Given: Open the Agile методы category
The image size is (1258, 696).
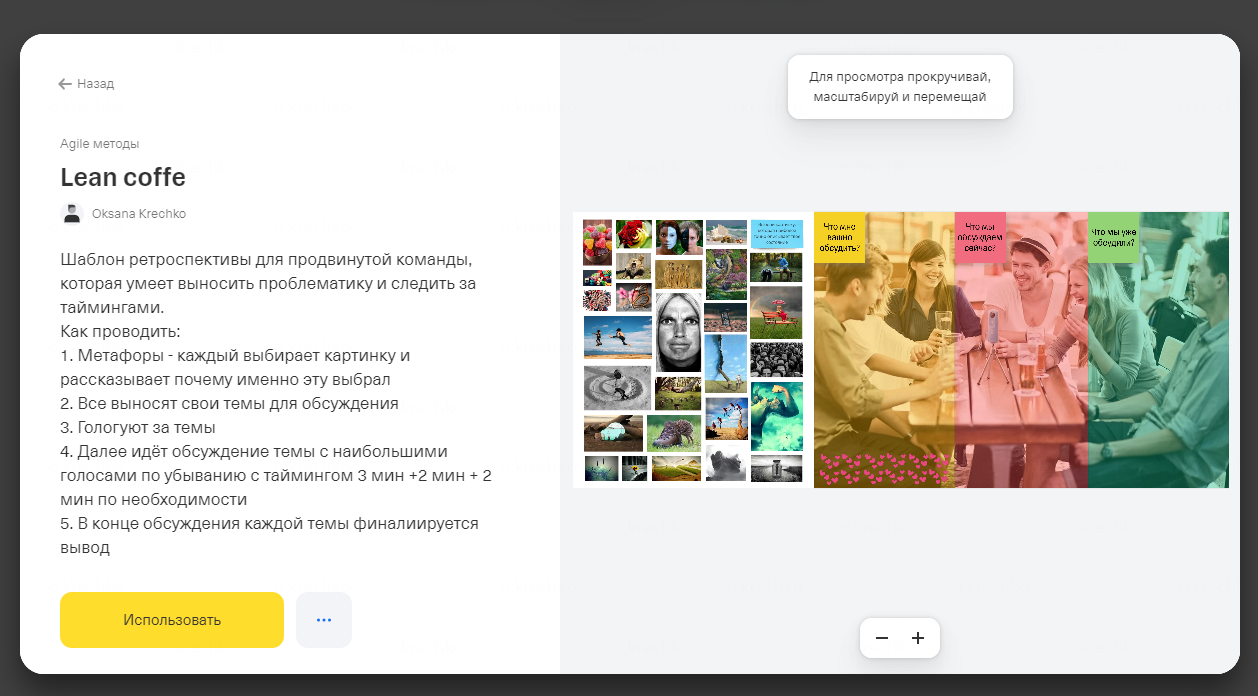Looking at the screenshot, I should click(x=99, y=143).
